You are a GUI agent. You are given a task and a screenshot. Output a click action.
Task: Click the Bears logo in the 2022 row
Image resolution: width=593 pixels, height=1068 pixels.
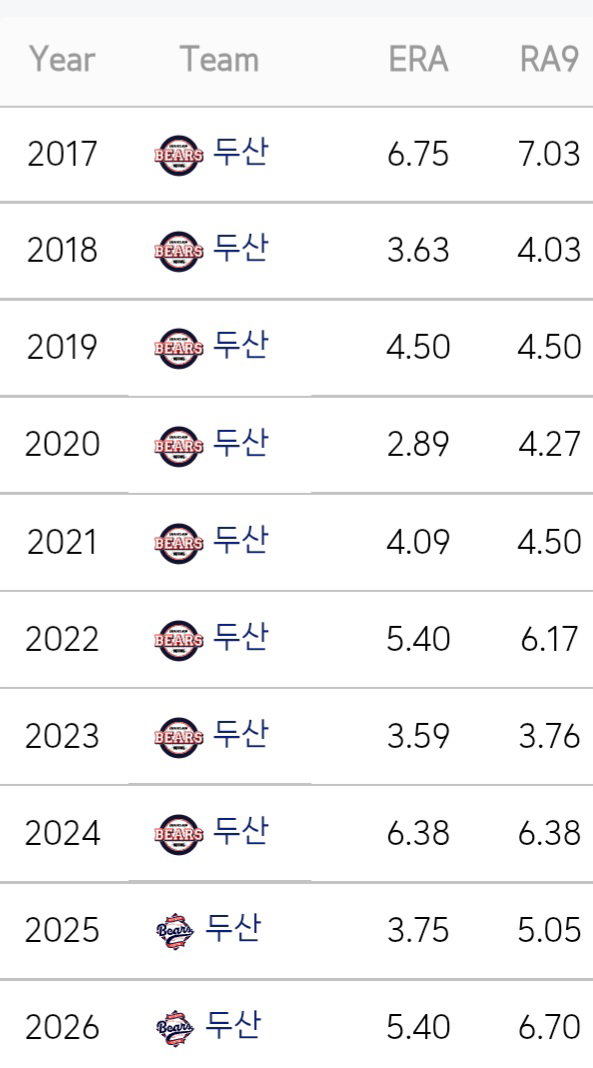point(178,640)
